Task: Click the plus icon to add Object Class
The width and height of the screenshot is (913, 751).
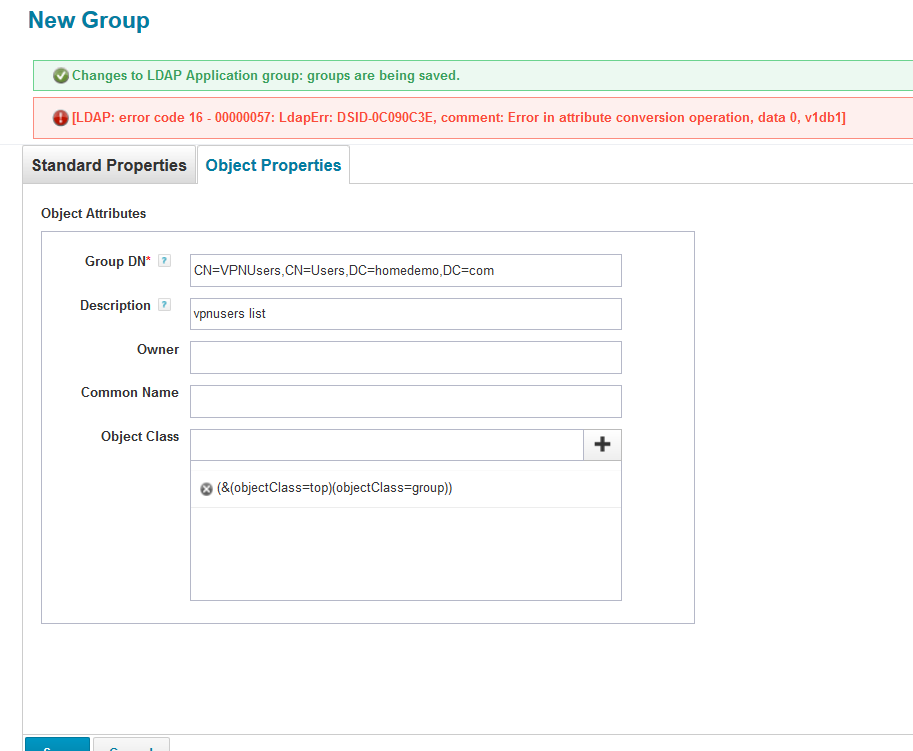Action: tap(602, 445)
